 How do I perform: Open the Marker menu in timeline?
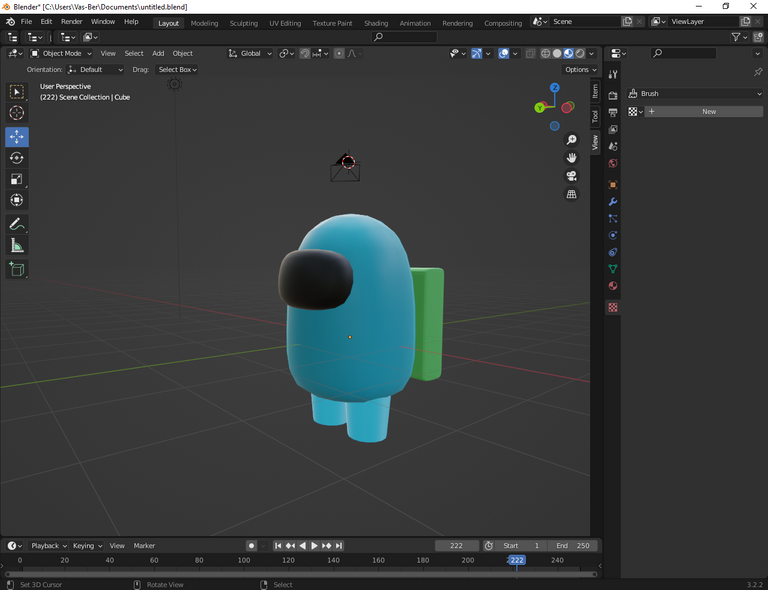pos(144,545)
